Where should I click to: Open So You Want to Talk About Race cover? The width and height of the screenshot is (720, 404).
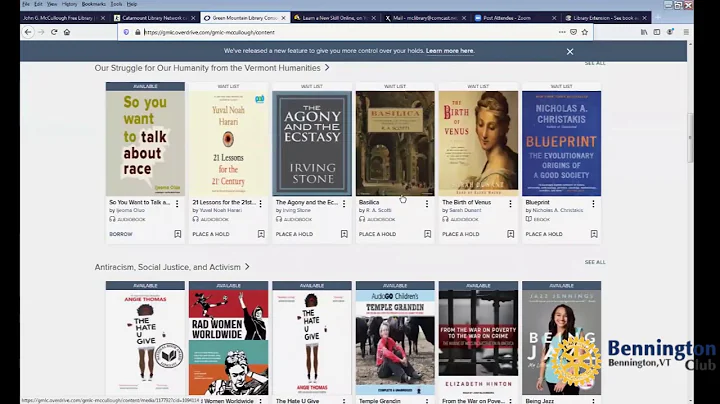pyautogui.click(x=145, y=143)
